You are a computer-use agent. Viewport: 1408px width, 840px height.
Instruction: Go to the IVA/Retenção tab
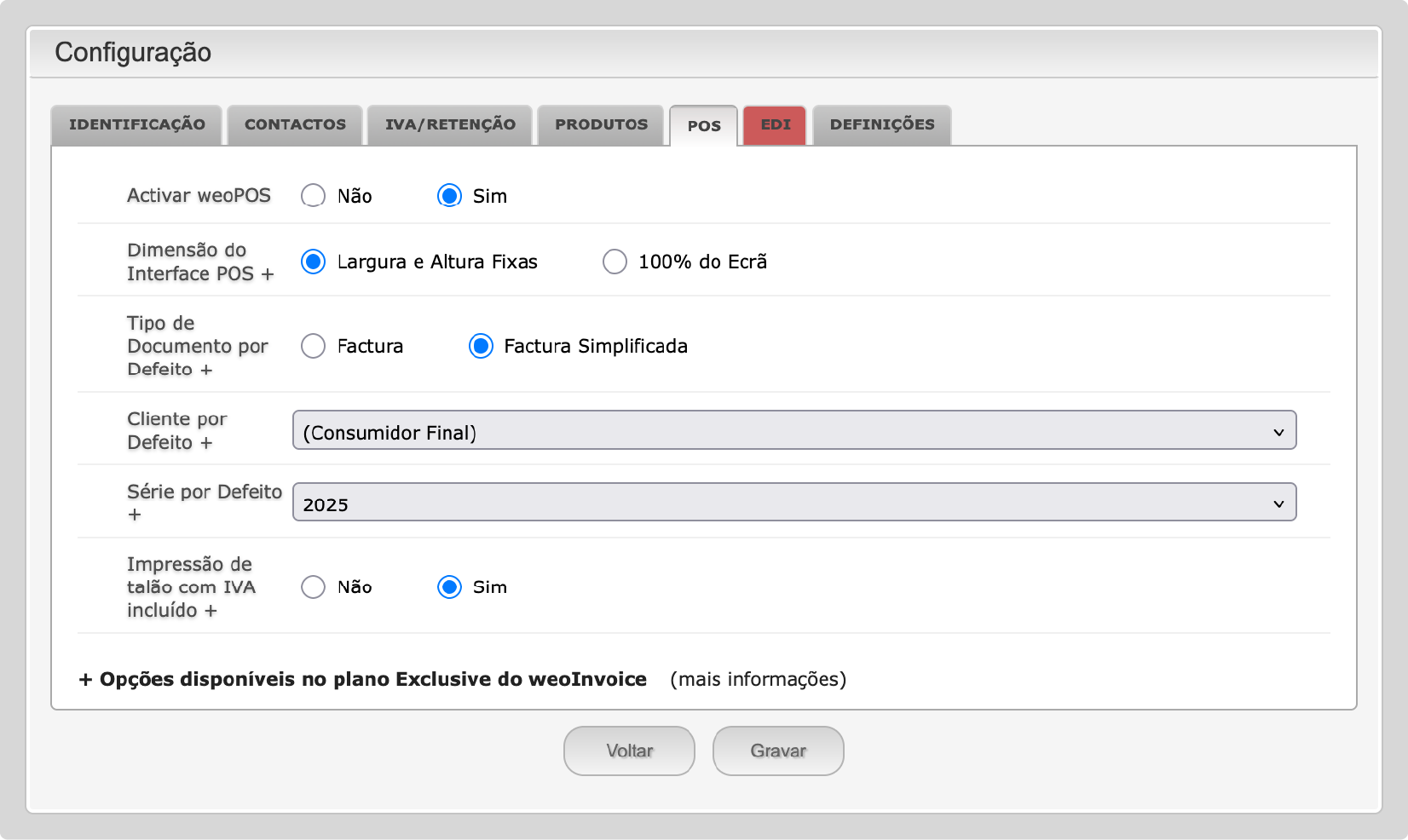(450, 124)
